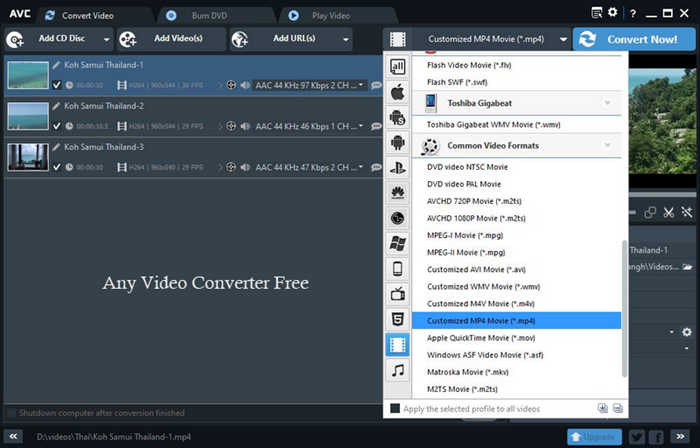Click pencil icon to rename Koh Samui Thailand-1

[x=57, y=64]
